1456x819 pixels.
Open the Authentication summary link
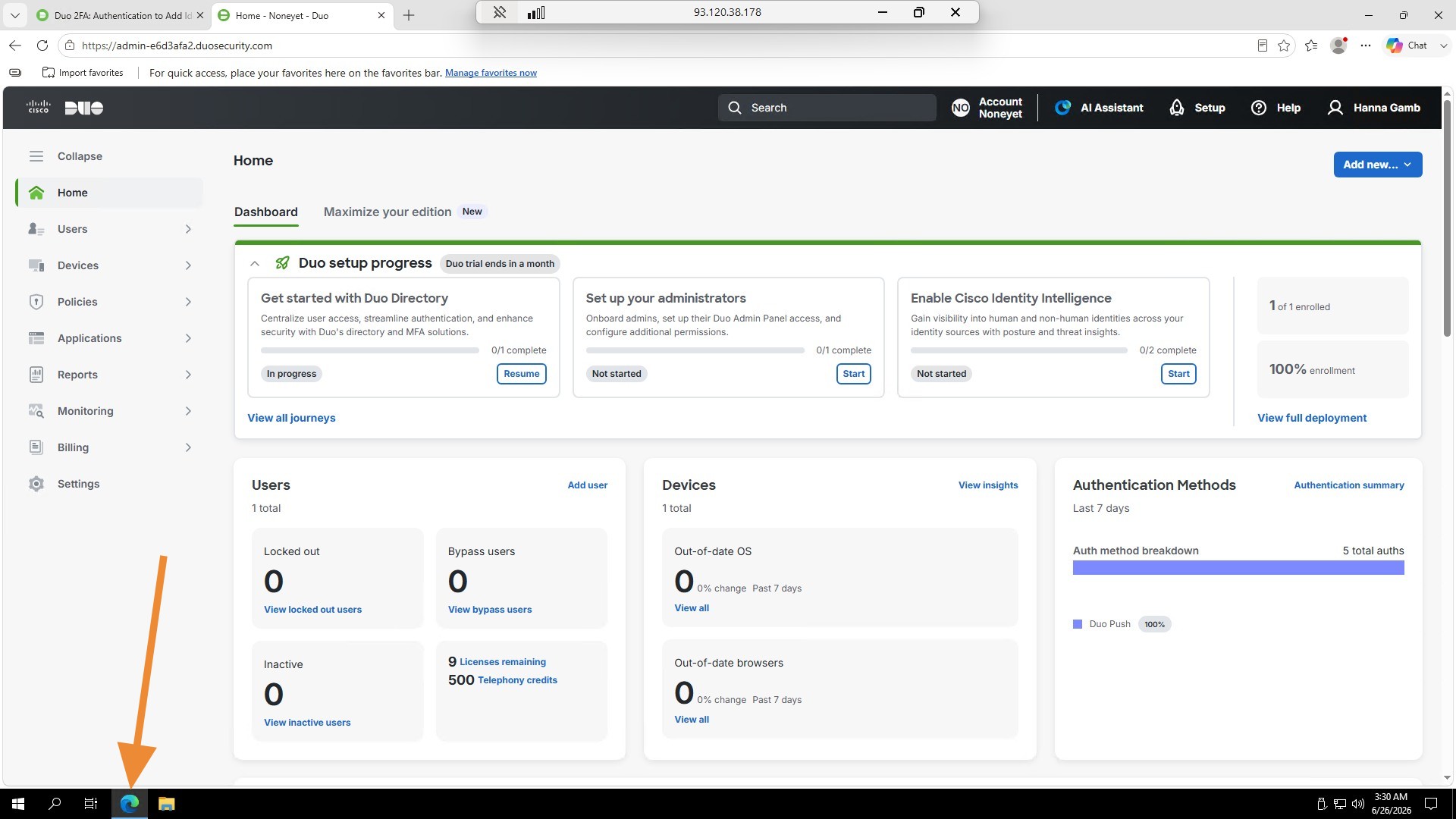pos(1349,485)
